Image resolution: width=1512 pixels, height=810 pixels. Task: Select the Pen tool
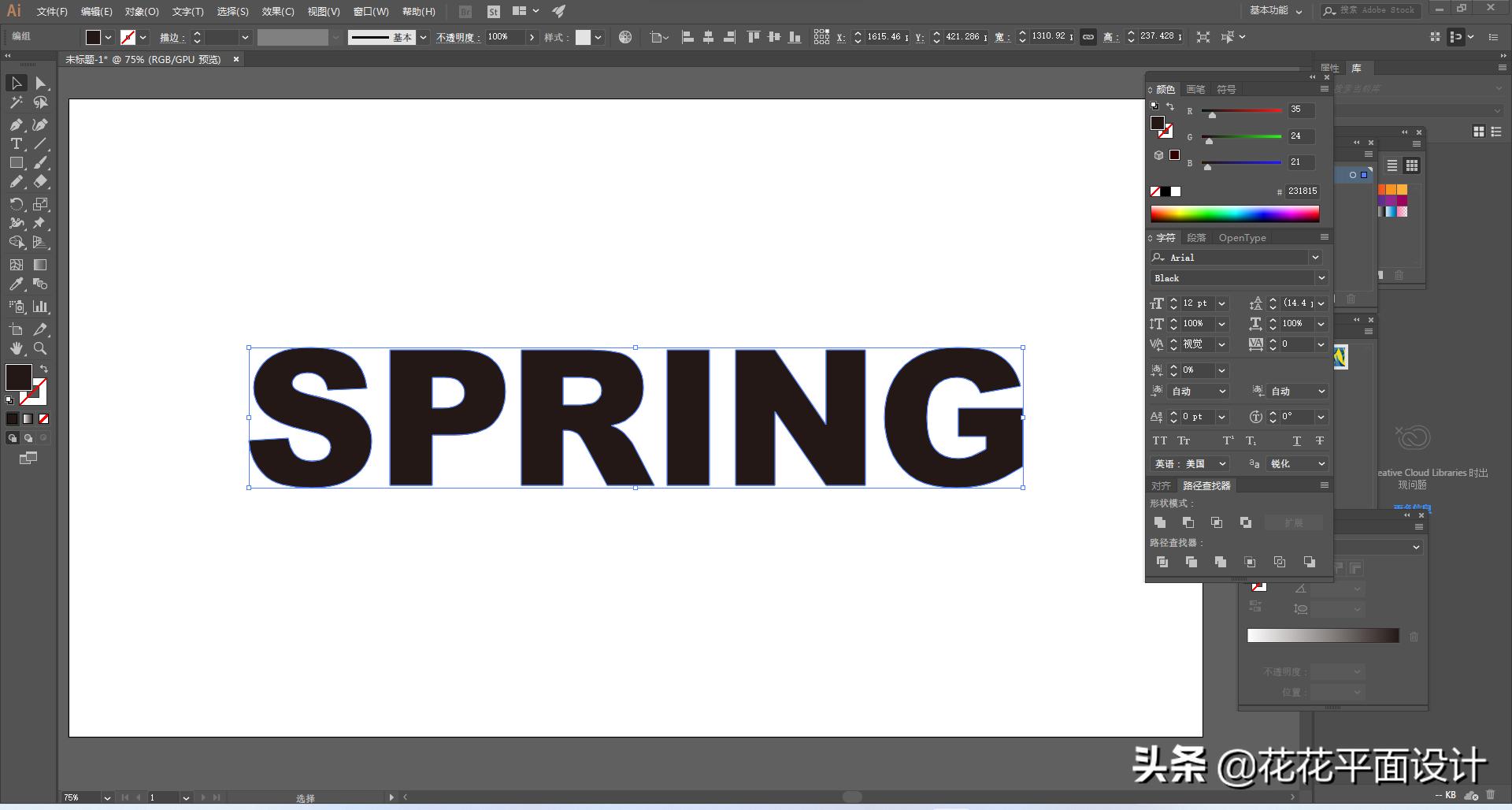[16, 124]
